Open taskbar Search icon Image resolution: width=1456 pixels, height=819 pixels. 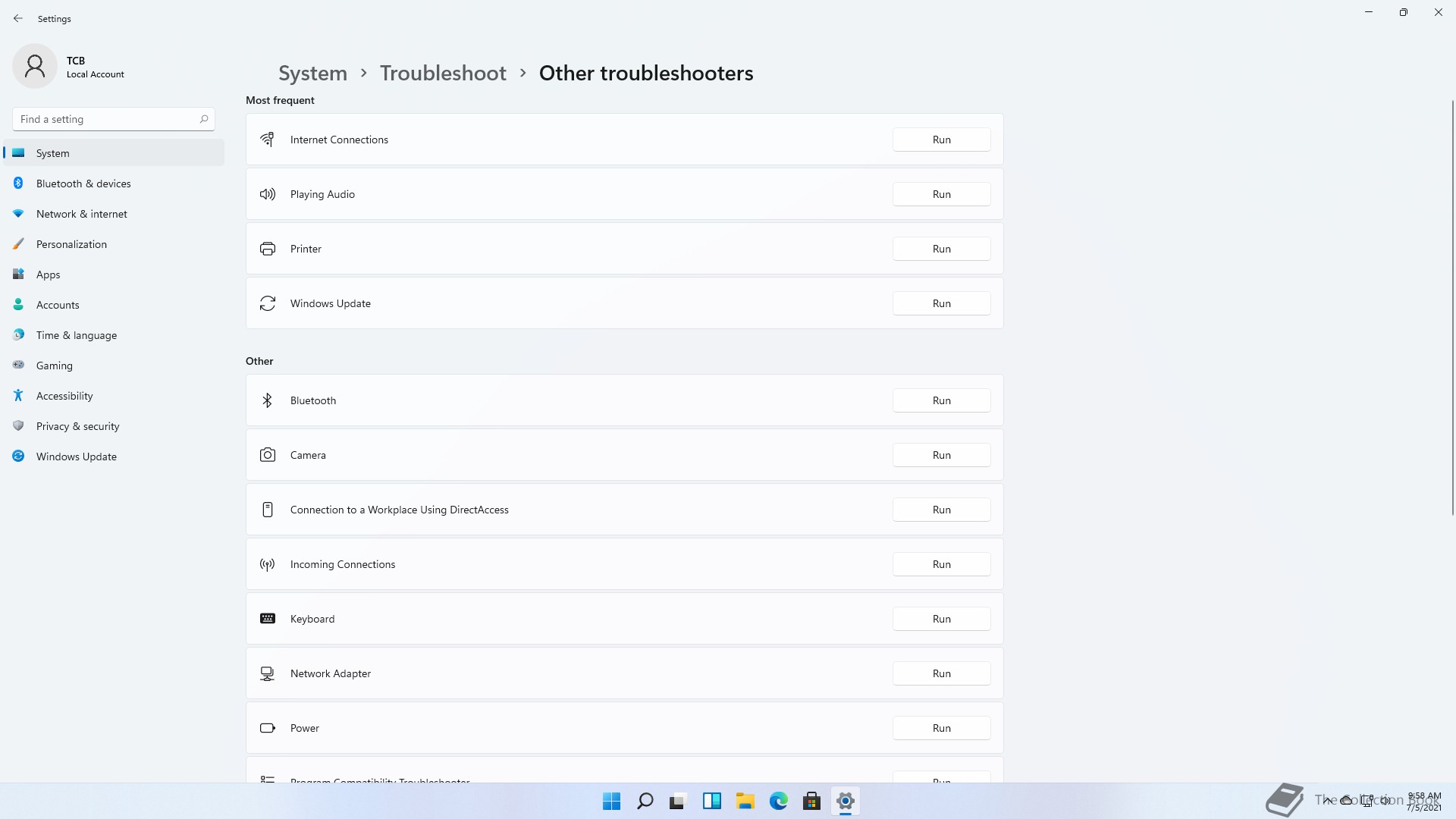click(x=645, y=801)
